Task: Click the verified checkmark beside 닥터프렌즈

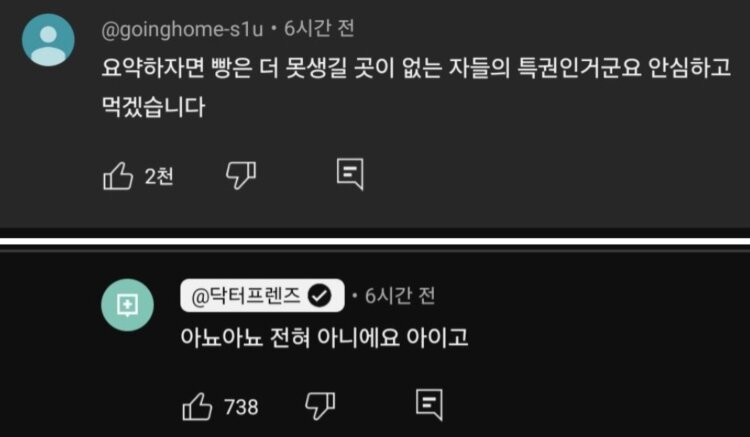Action: tap(320, 296)
